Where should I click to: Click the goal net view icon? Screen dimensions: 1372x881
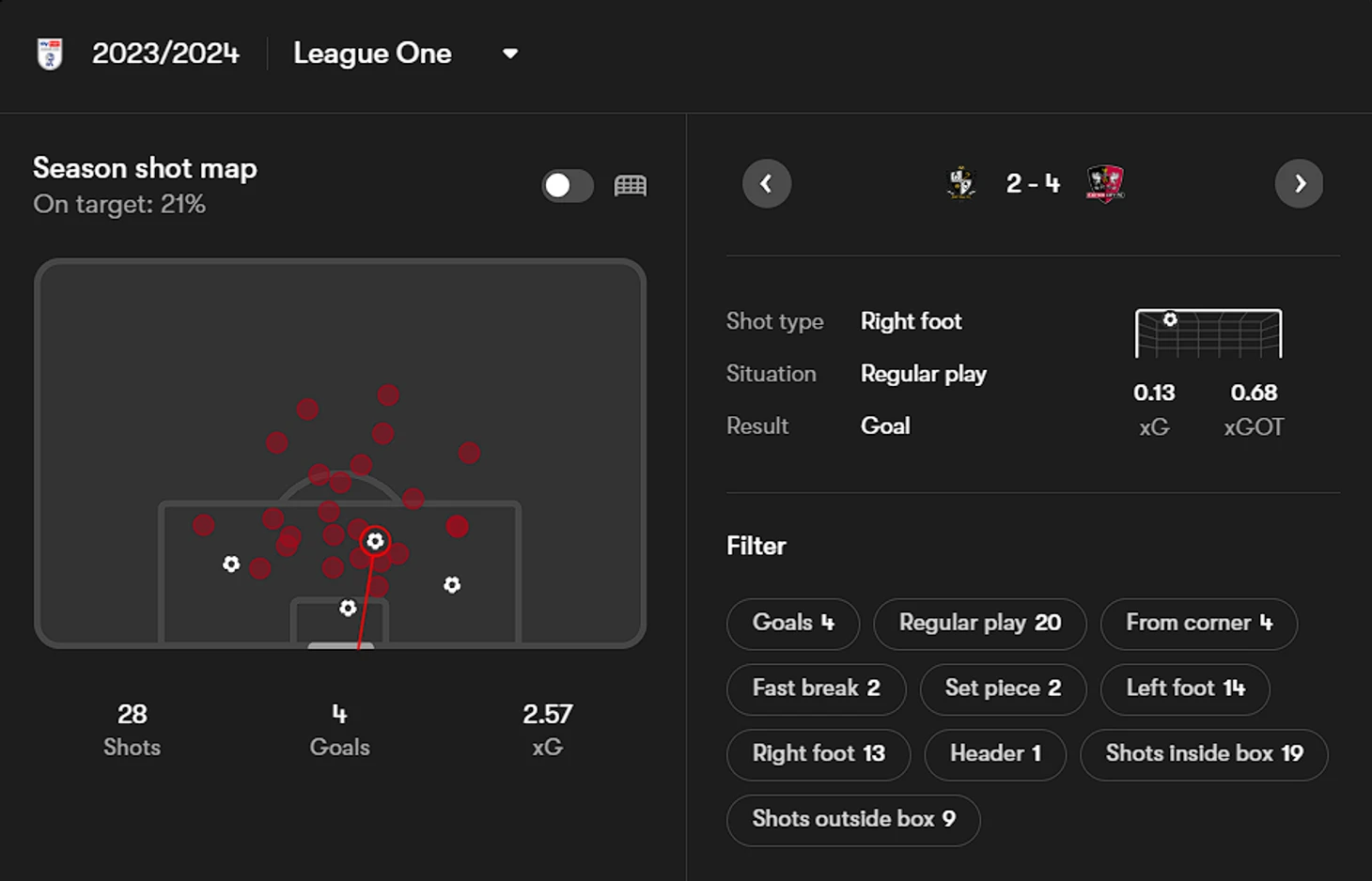pyautogui.click(x=631, y=186)
